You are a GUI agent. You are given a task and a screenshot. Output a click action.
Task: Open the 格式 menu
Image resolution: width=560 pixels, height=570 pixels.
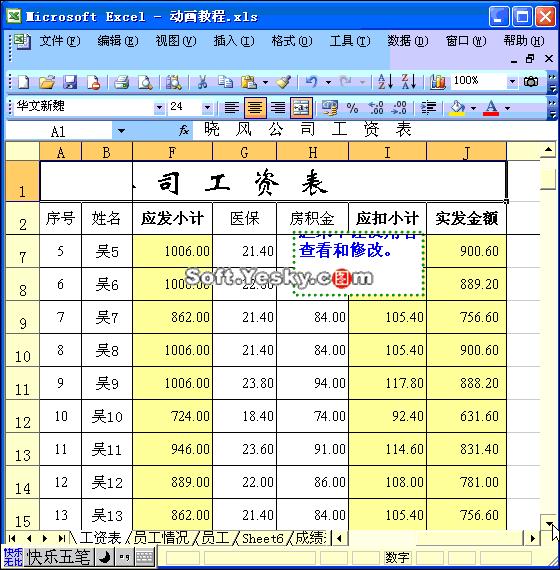[292, 41]
